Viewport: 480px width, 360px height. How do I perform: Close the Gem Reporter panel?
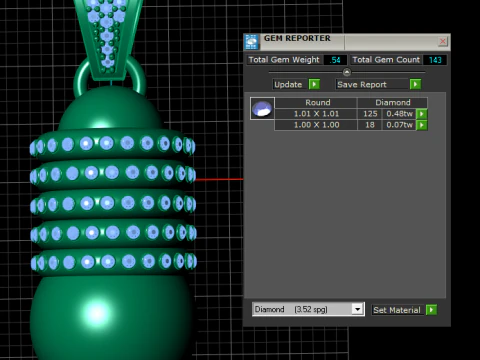tap(443, 41)
